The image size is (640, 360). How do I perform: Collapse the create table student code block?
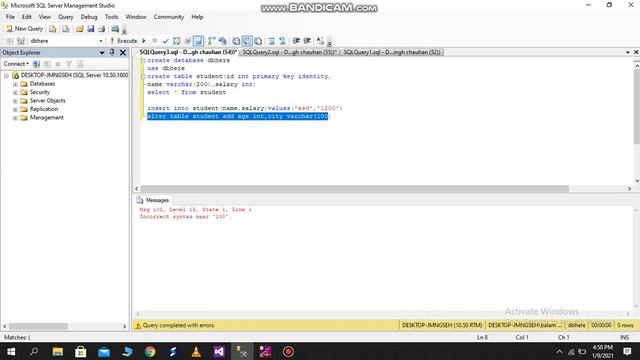tap(143, 76)
